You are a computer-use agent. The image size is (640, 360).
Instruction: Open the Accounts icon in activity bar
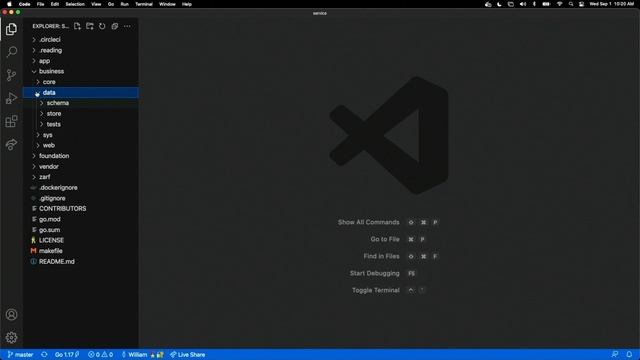[x=11, y=315]
